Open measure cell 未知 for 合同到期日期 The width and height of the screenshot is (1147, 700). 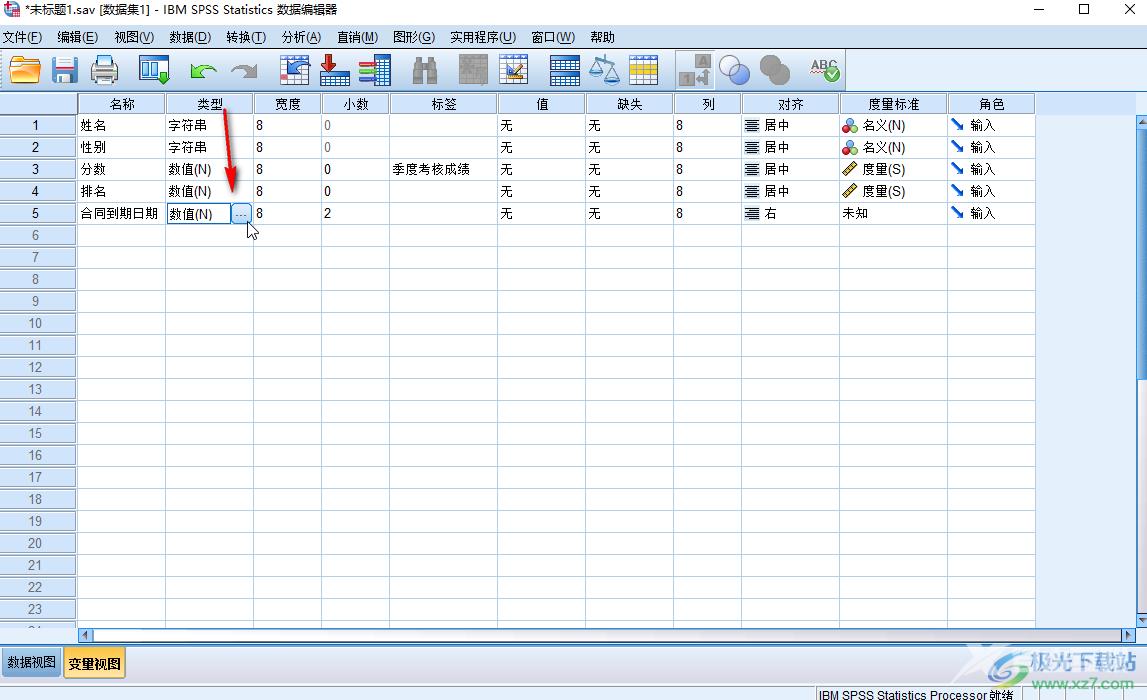[x=894, y=213]
